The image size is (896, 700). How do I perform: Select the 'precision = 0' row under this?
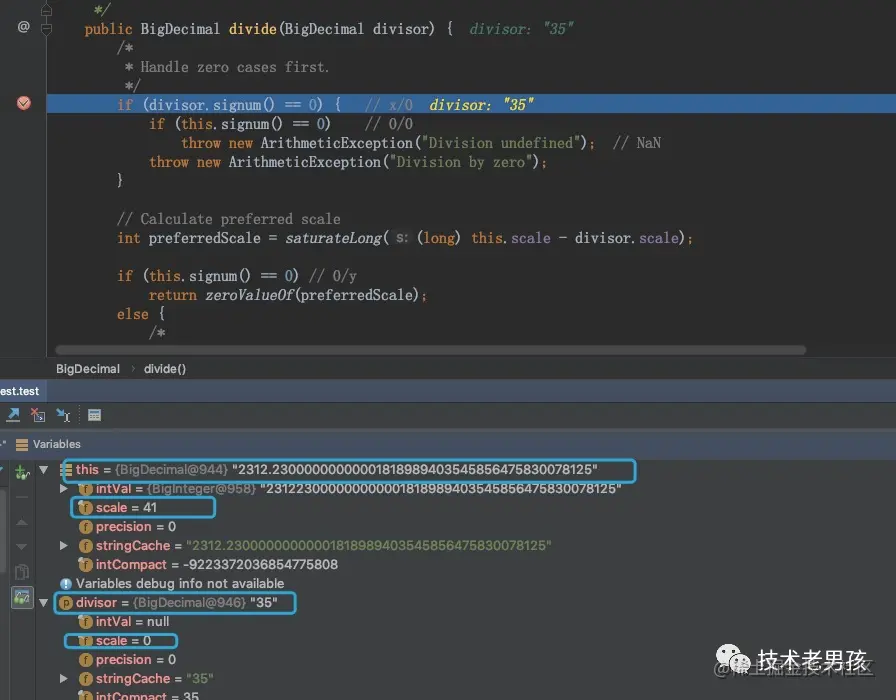click(x=127, y=527)
